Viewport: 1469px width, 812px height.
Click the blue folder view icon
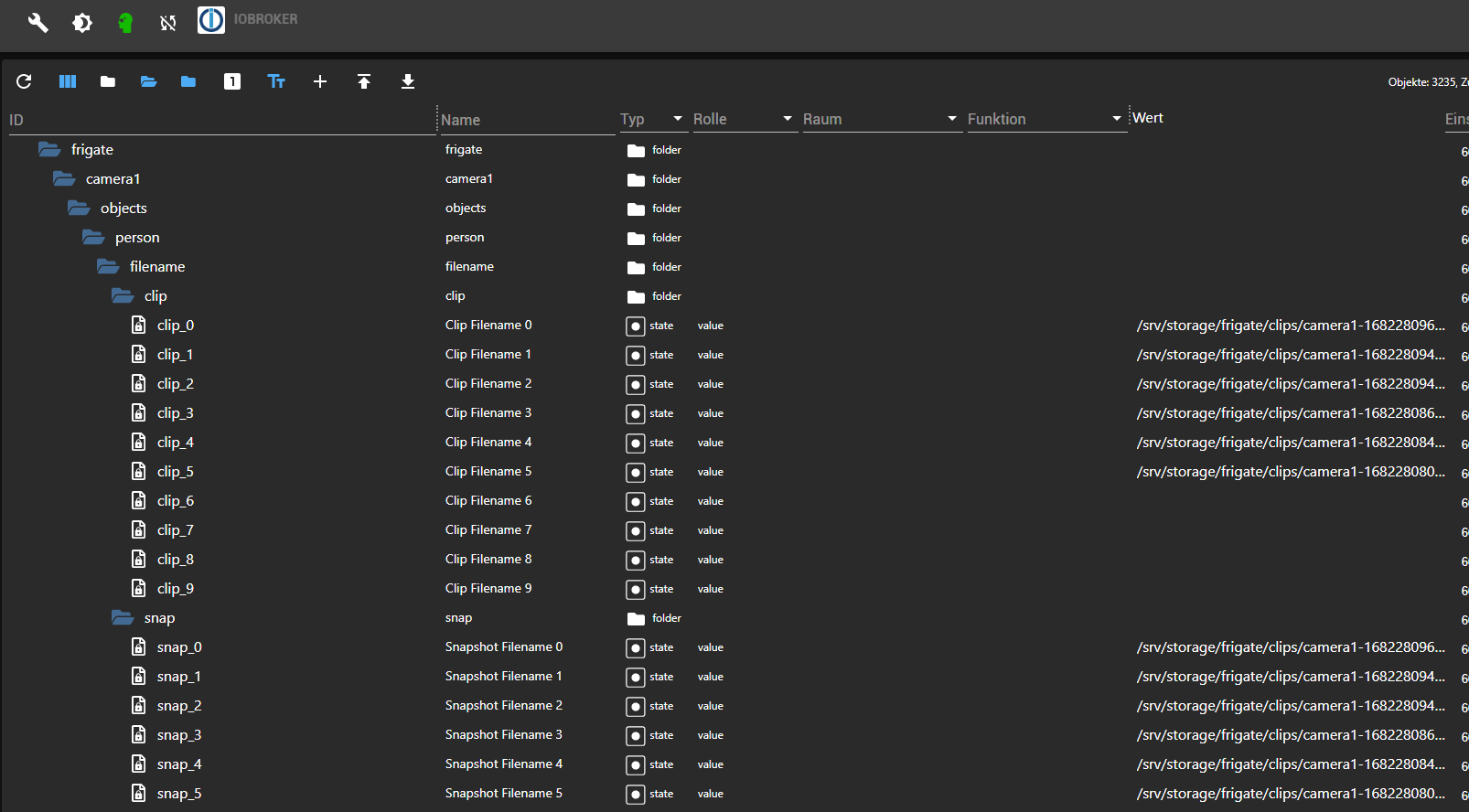[188, 81]
